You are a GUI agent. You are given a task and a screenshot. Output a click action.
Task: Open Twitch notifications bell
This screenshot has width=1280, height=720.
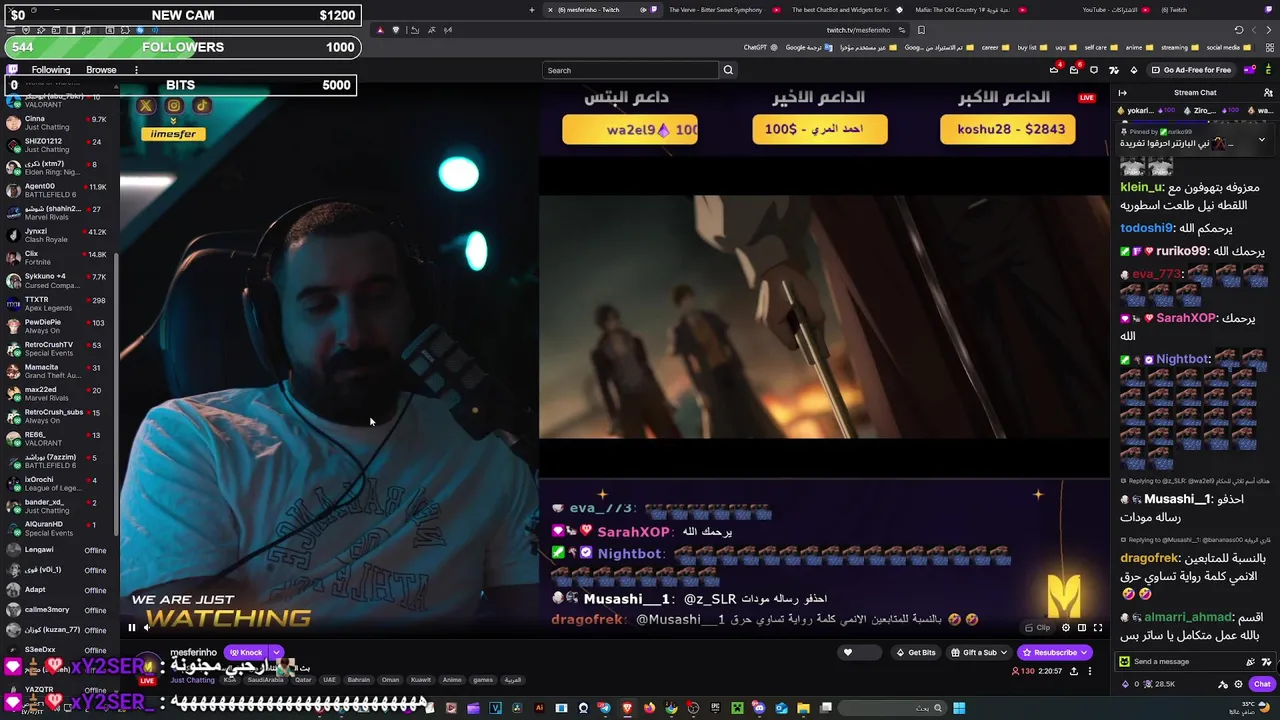tap(1074, 70)
